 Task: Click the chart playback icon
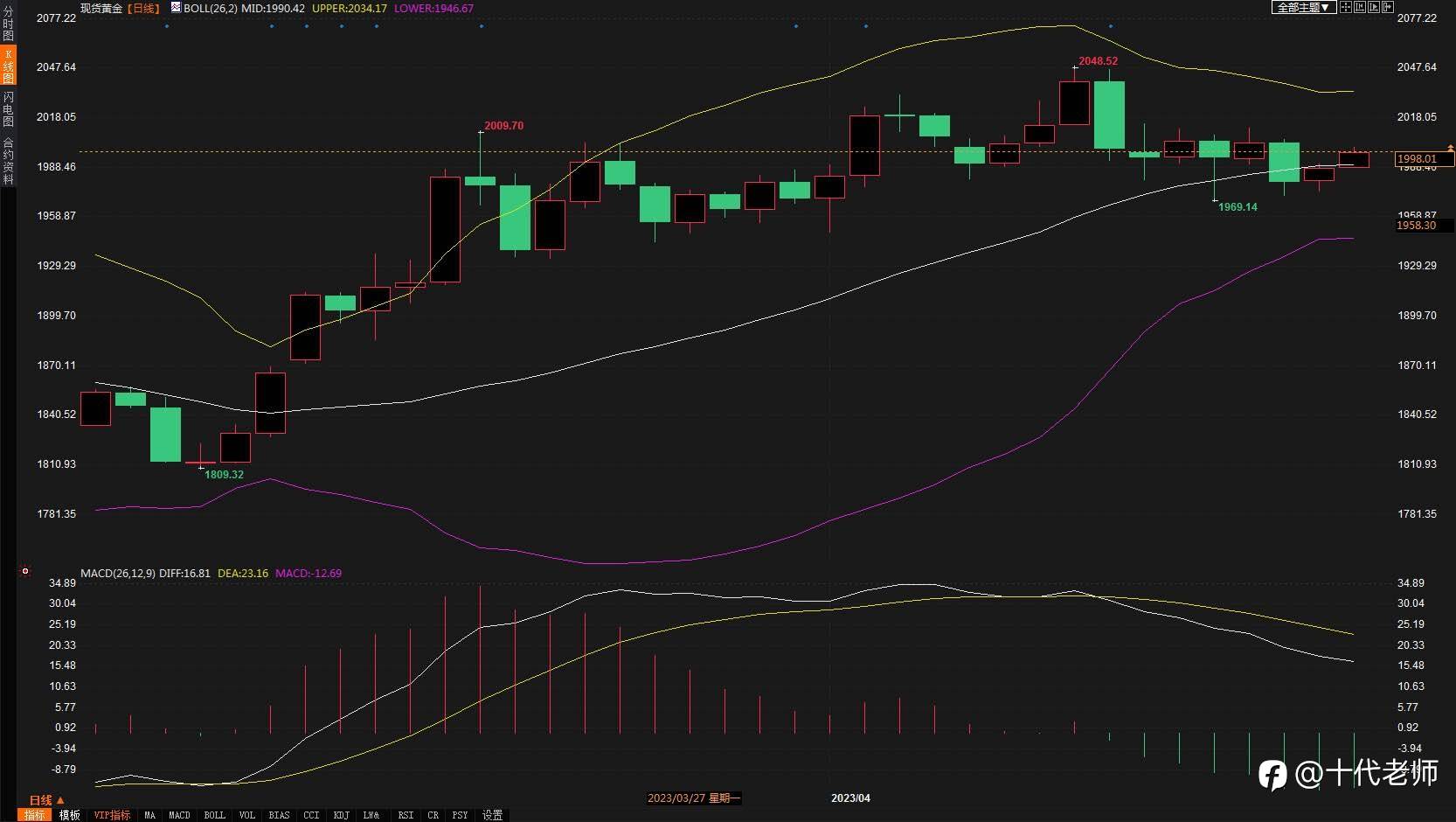pyautogui.click(x=1374, y=7)
